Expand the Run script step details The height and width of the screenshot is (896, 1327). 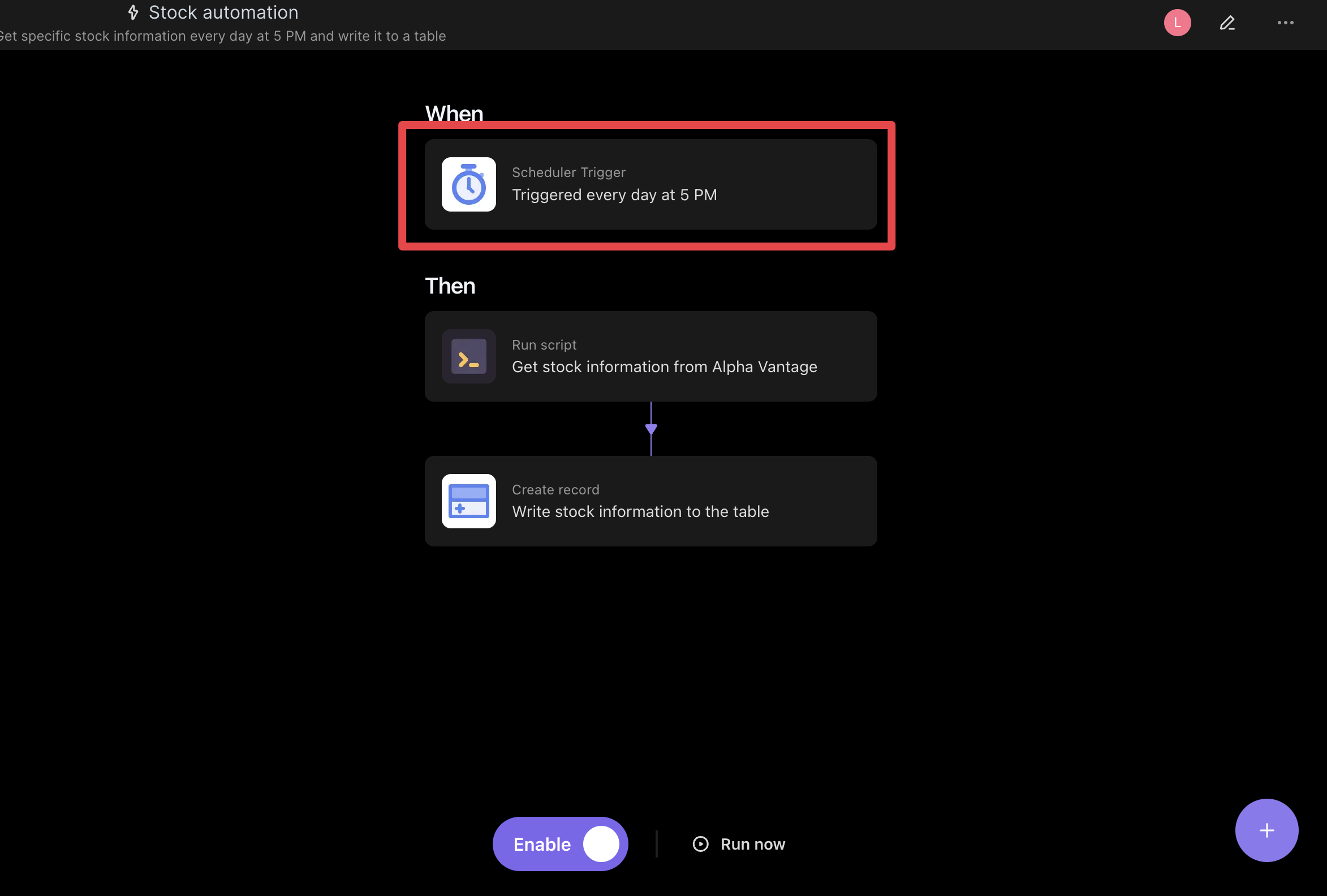(x=651, y=356)
